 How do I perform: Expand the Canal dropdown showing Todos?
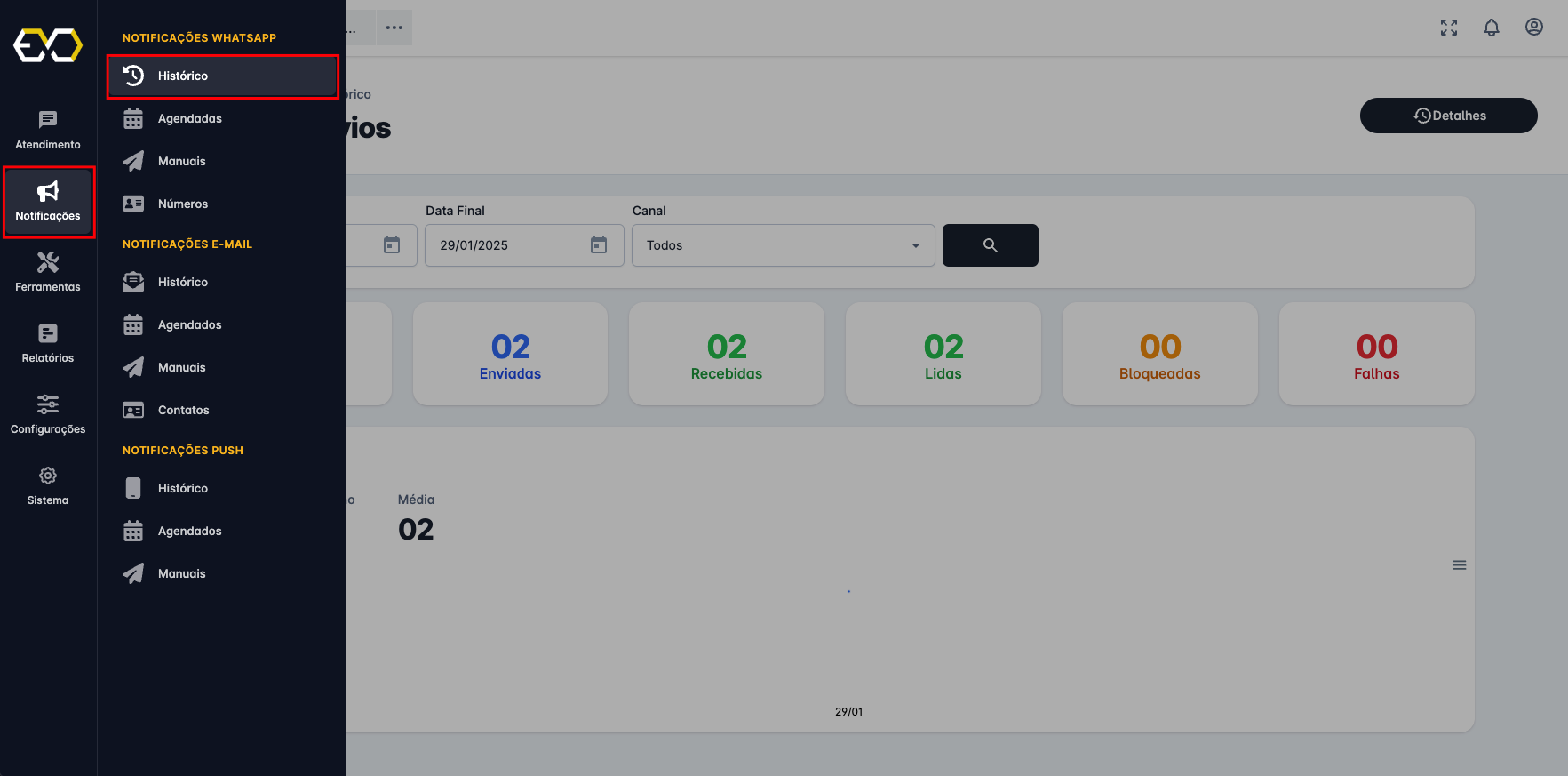point(773,245)
